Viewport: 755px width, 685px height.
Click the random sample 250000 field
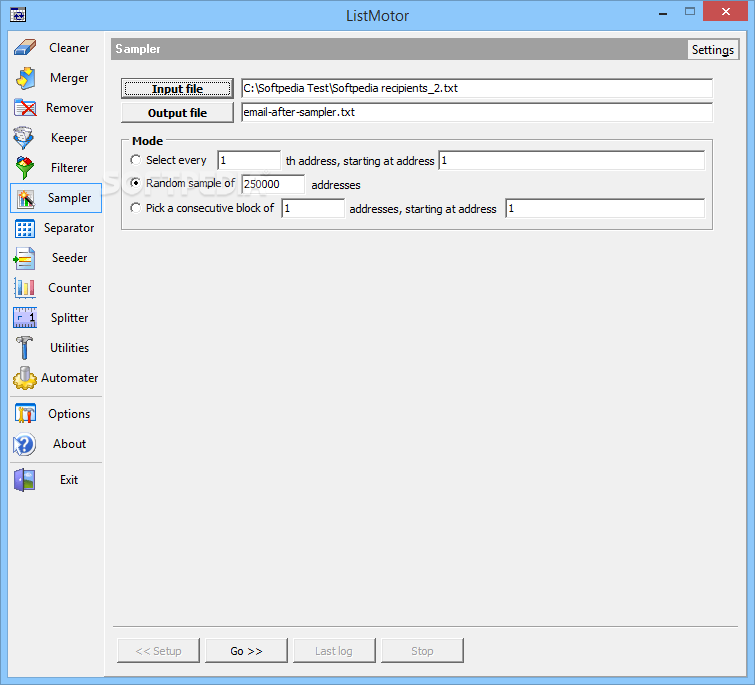(273, 184)
